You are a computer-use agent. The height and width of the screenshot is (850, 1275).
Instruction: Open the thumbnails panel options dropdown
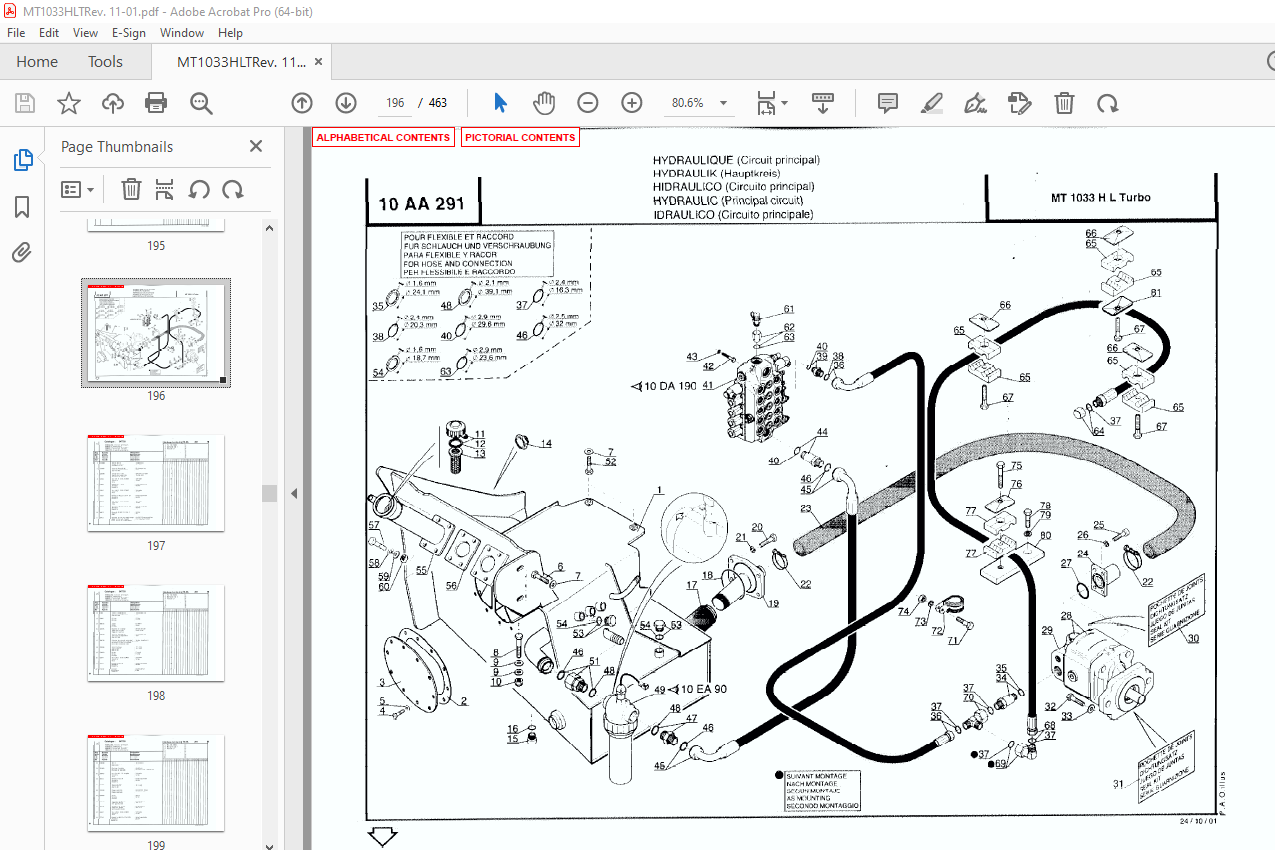click(x=77, y=189)
